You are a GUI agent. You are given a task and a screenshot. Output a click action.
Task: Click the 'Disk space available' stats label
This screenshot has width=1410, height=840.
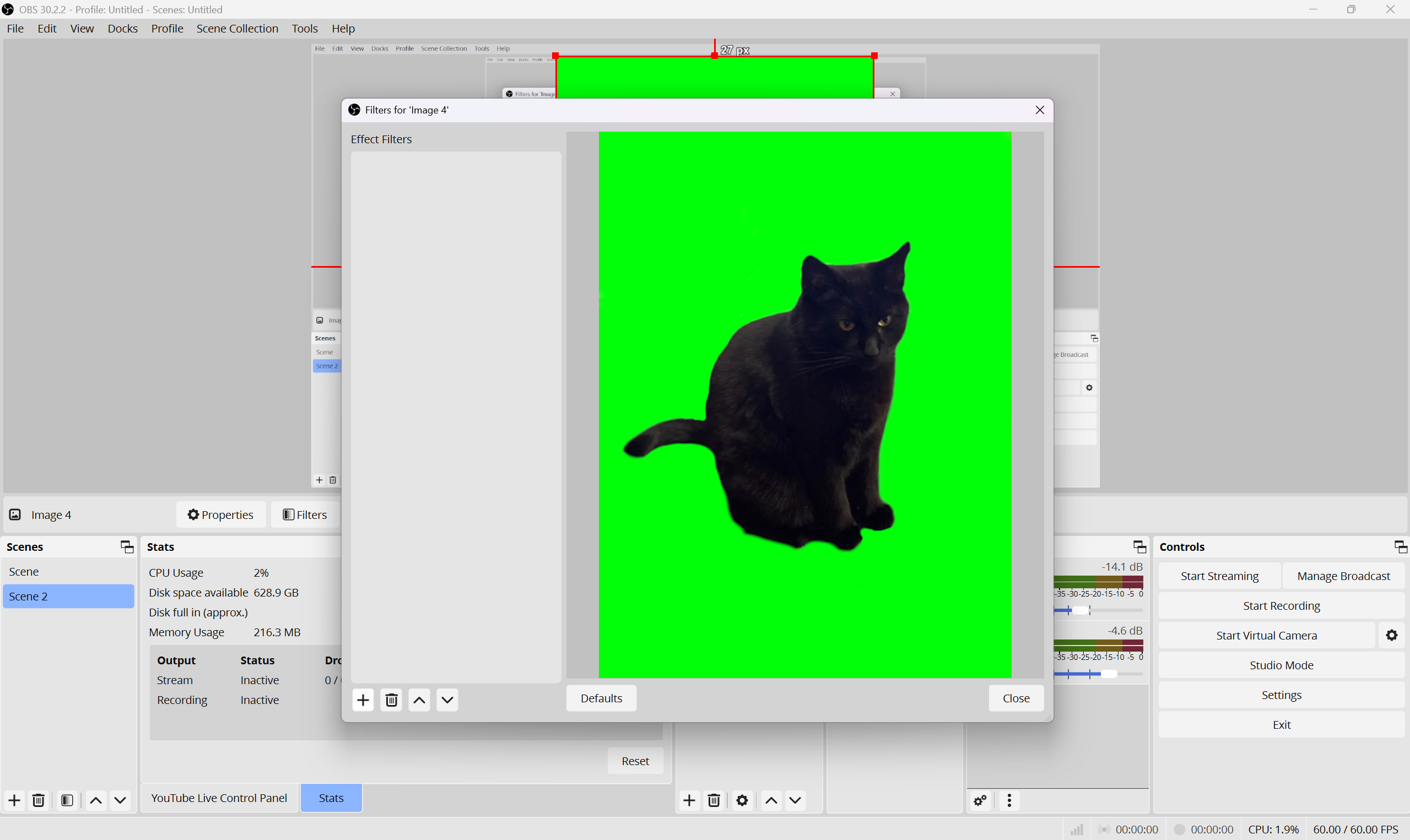tap(198, 593)
